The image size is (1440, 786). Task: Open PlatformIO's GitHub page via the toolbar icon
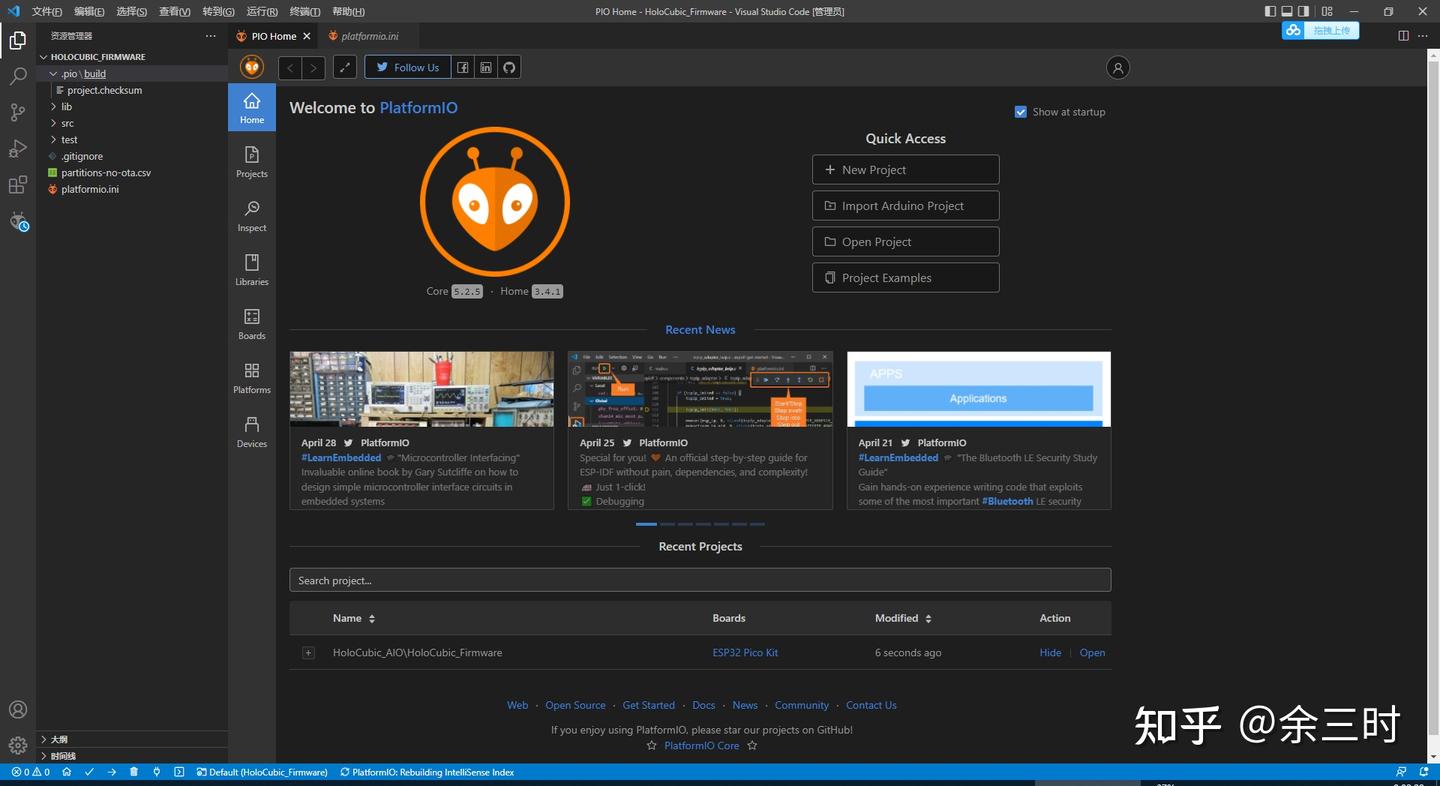[509, 67]
